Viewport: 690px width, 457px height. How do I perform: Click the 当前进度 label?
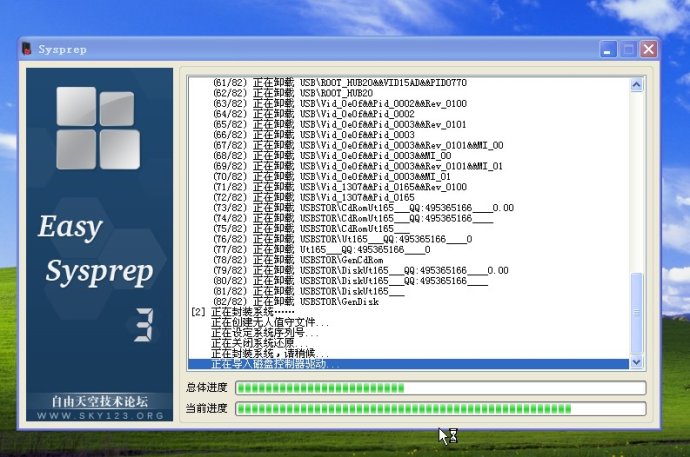pos(206,409)
